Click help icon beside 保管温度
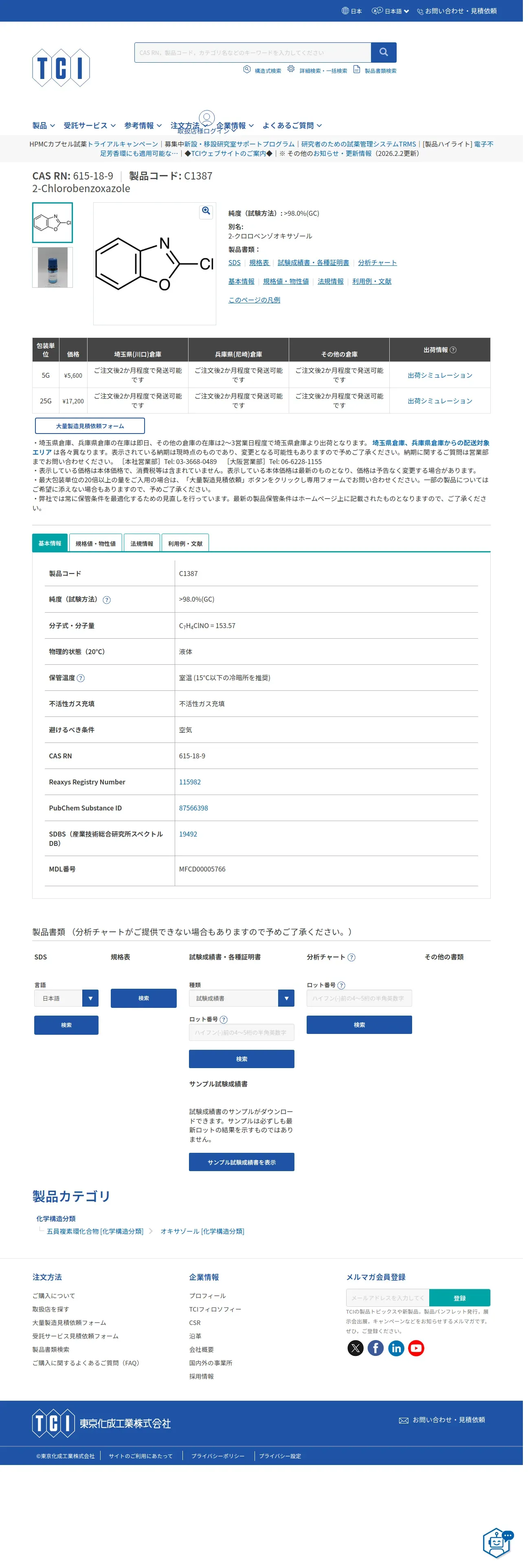The height and width of the screenshot is (1568, 529). point(81,678)
